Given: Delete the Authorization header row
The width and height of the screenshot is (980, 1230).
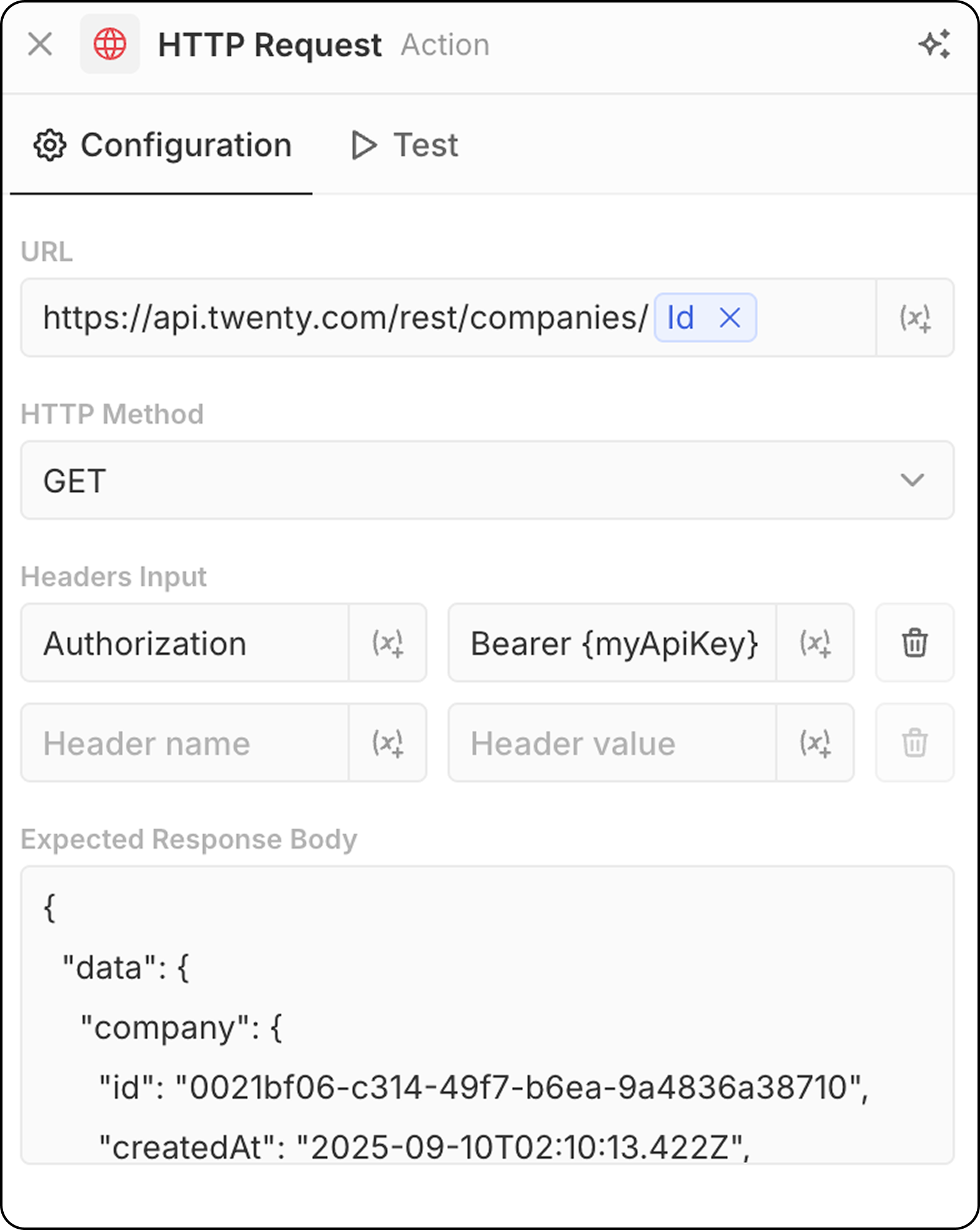Looking at the screenshot, I should [x=915, y=642].
